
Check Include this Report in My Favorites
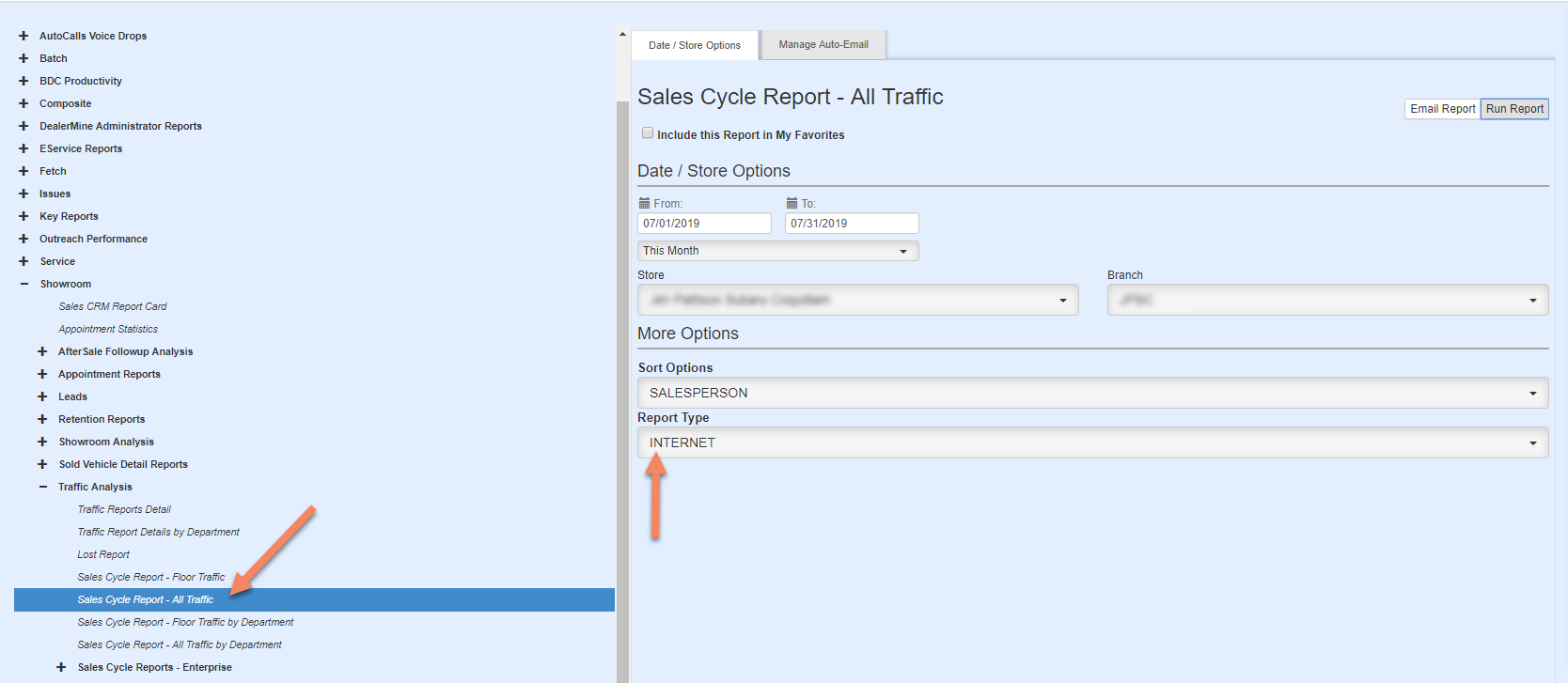click(648, 133)
